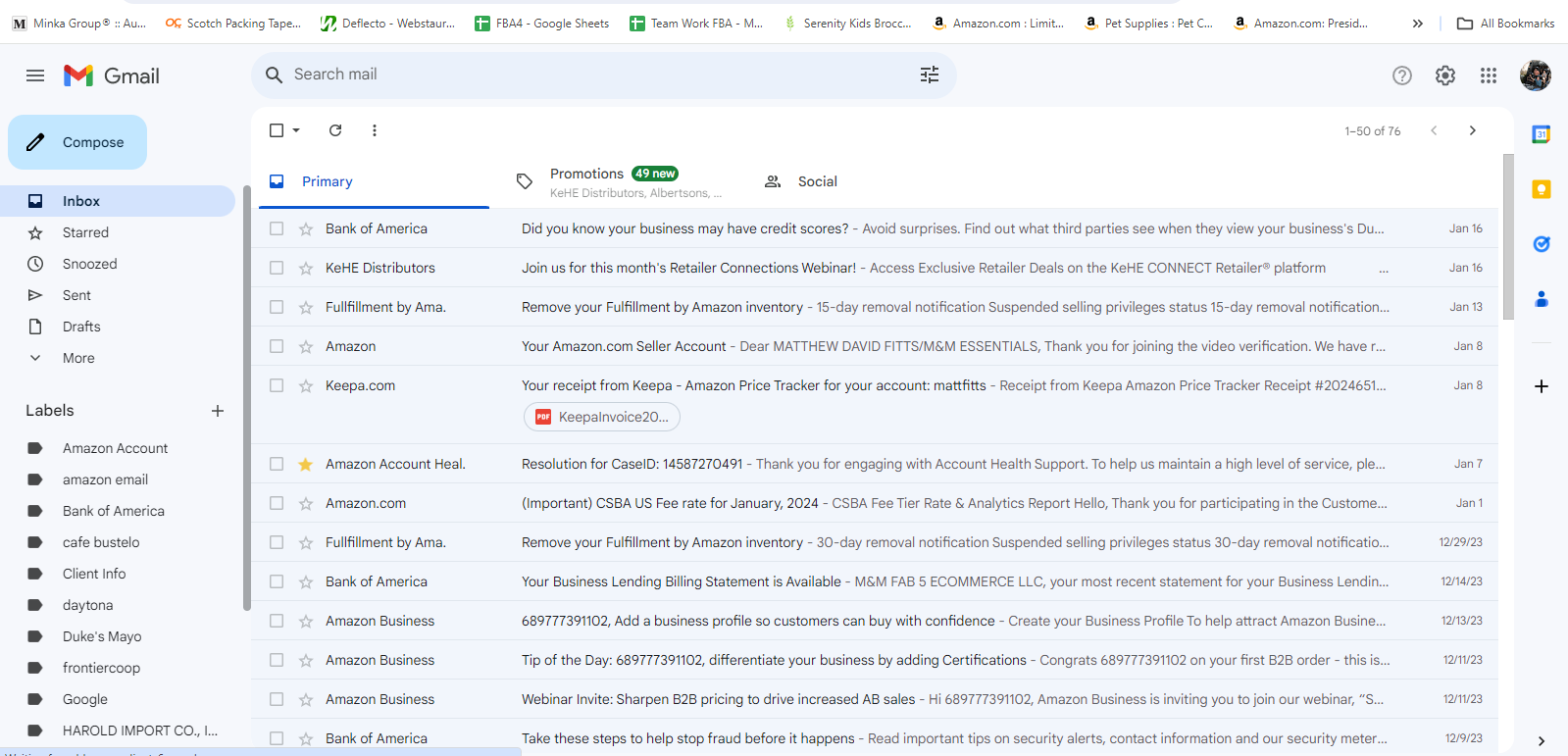Hide the side panel arrow

[x=1542, y=741]
